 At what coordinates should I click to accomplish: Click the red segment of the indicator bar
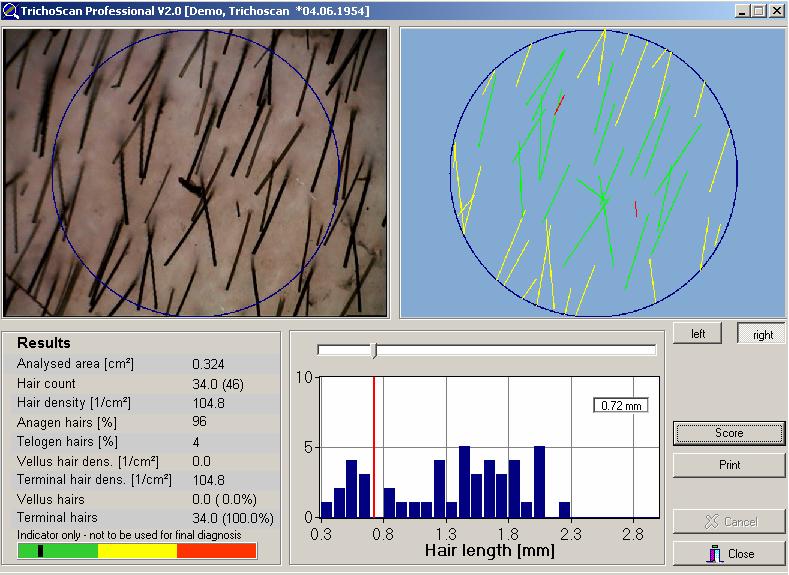coord(216,551)
